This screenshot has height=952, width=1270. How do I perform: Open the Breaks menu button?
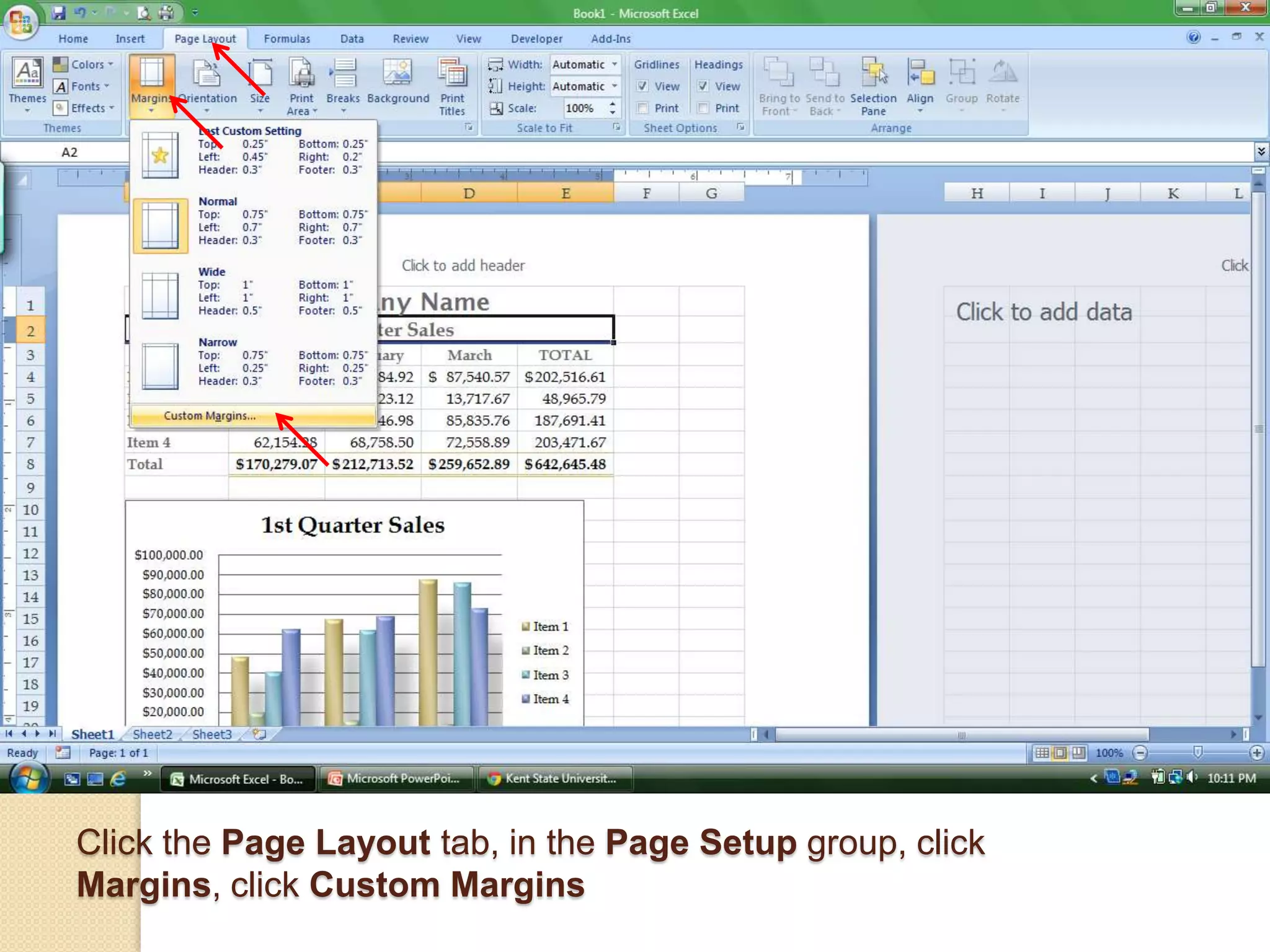pyautogui.click(x=343, y=86)
